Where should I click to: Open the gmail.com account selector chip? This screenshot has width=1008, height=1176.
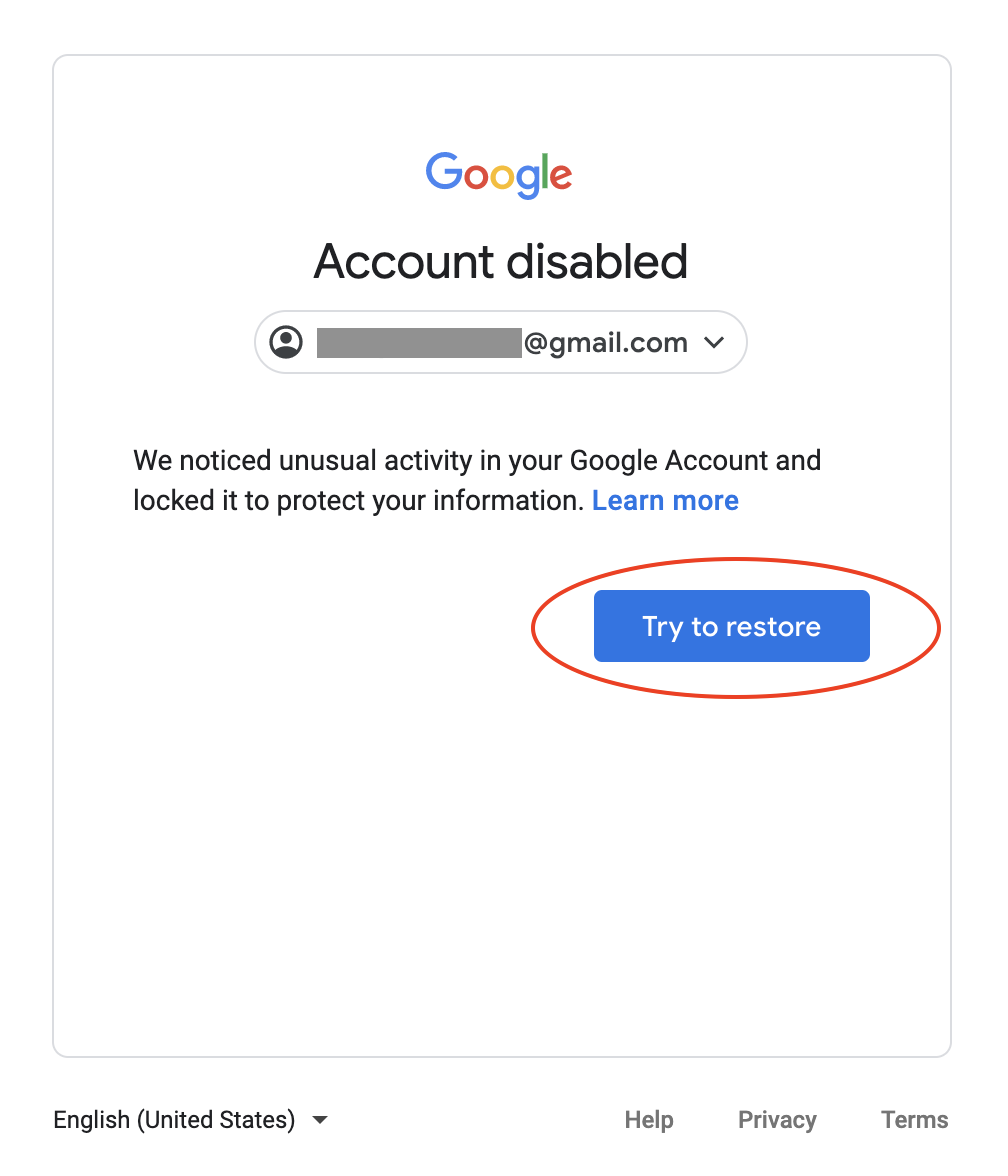[x=500, y=343]
